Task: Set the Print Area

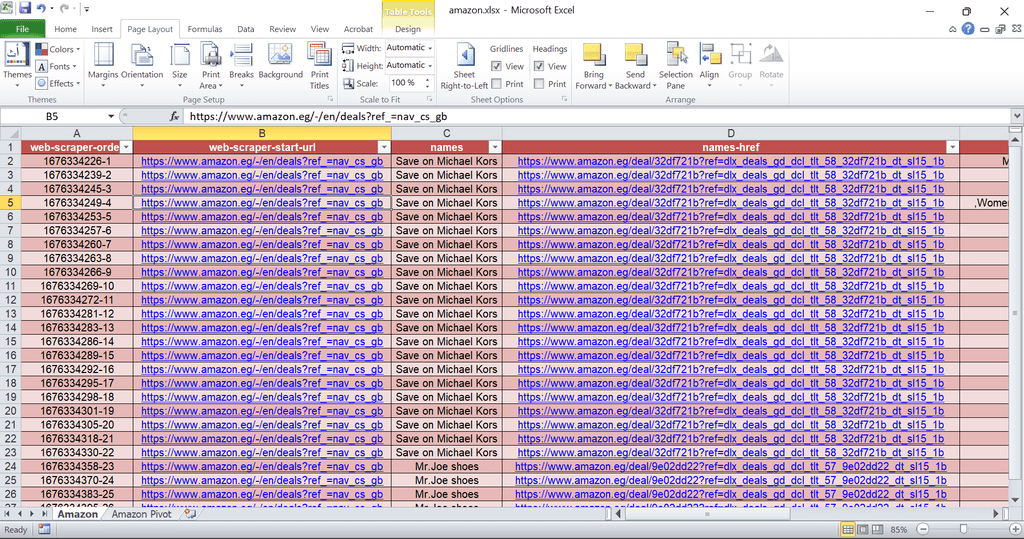Action: pyautogui.click(x=211, y=65)
